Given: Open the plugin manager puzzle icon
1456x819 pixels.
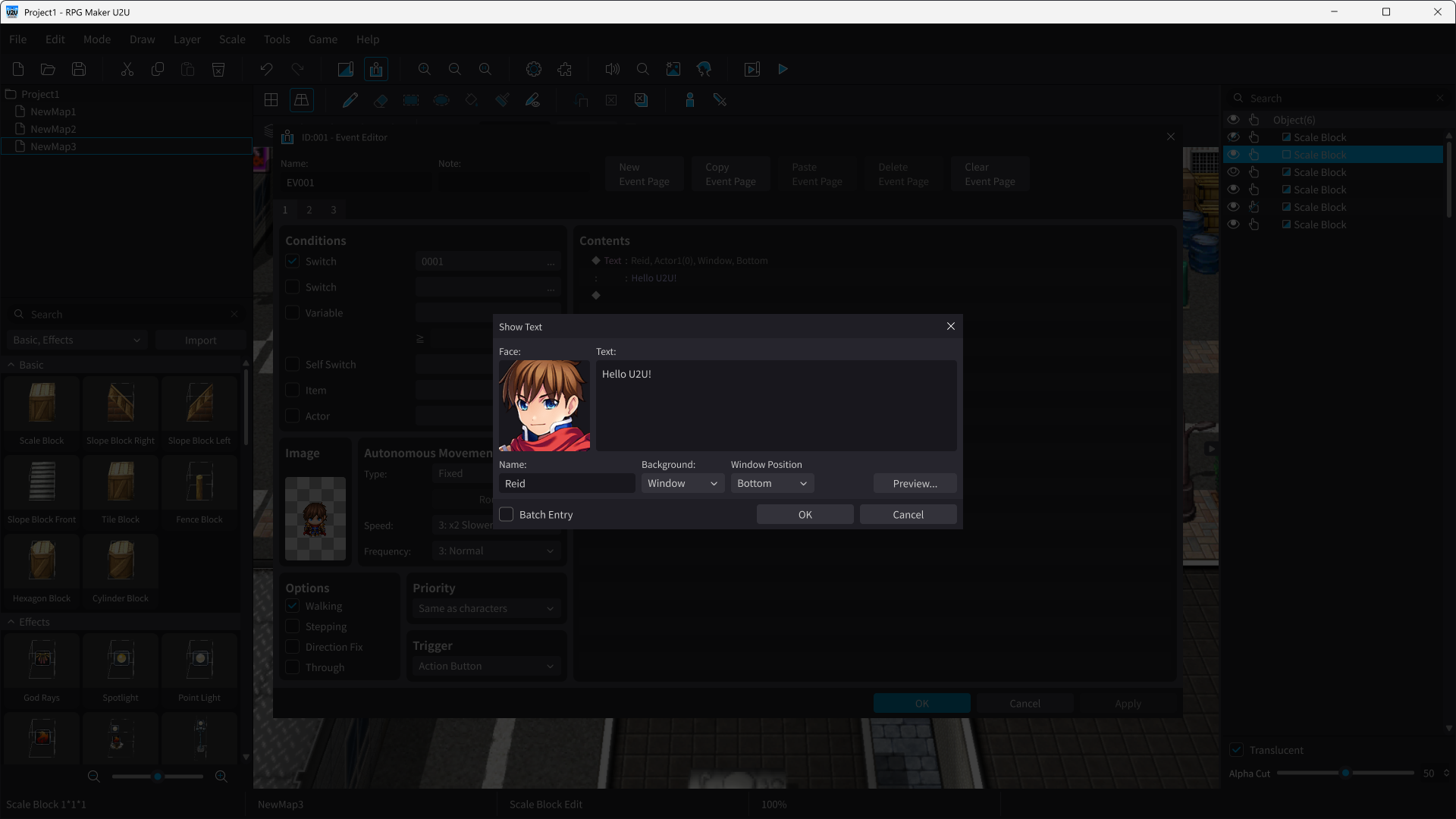Looking at the screenshot, I should tap(564, 69).
